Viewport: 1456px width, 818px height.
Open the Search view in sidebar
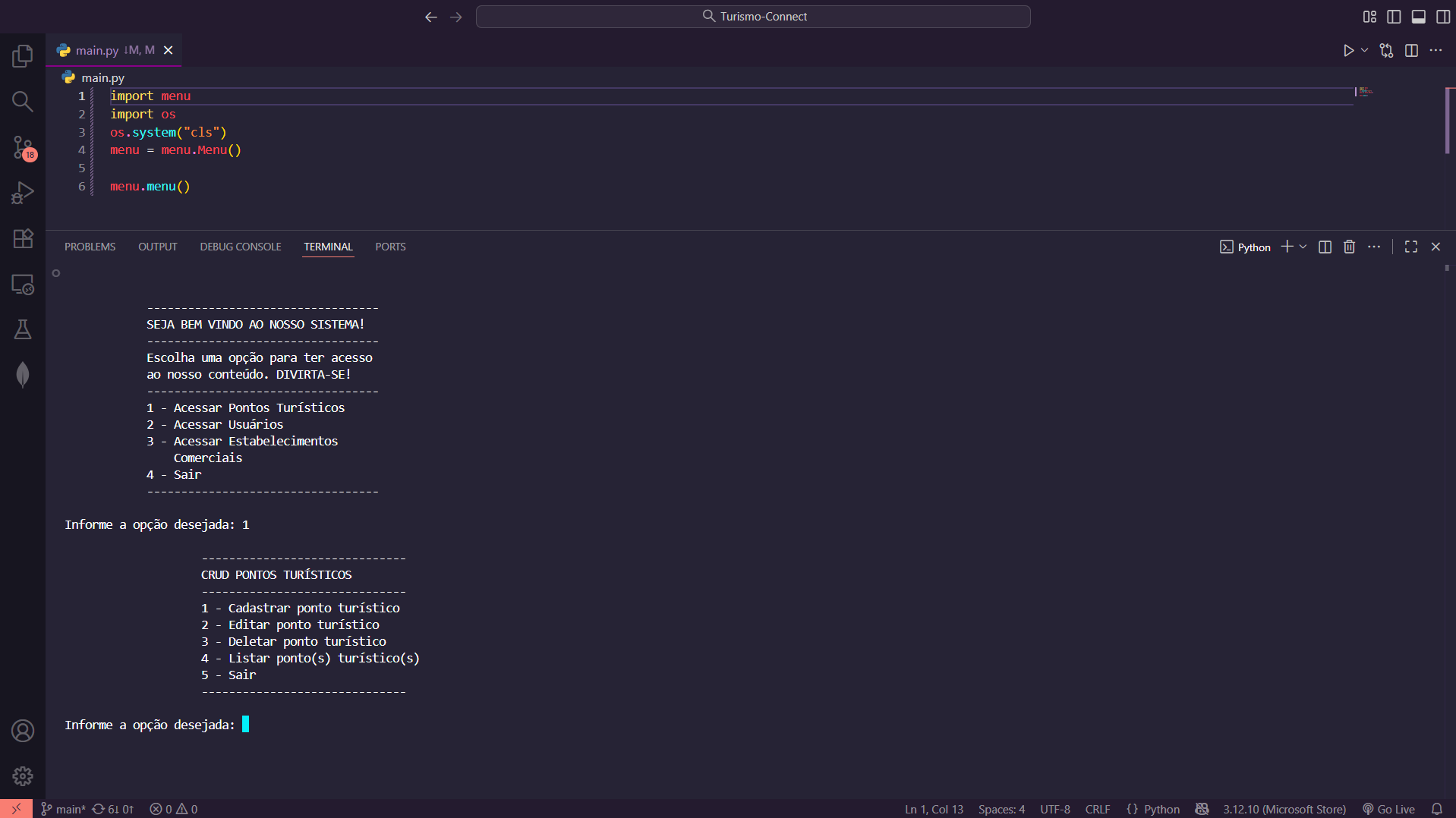click(x=23, y=101)
